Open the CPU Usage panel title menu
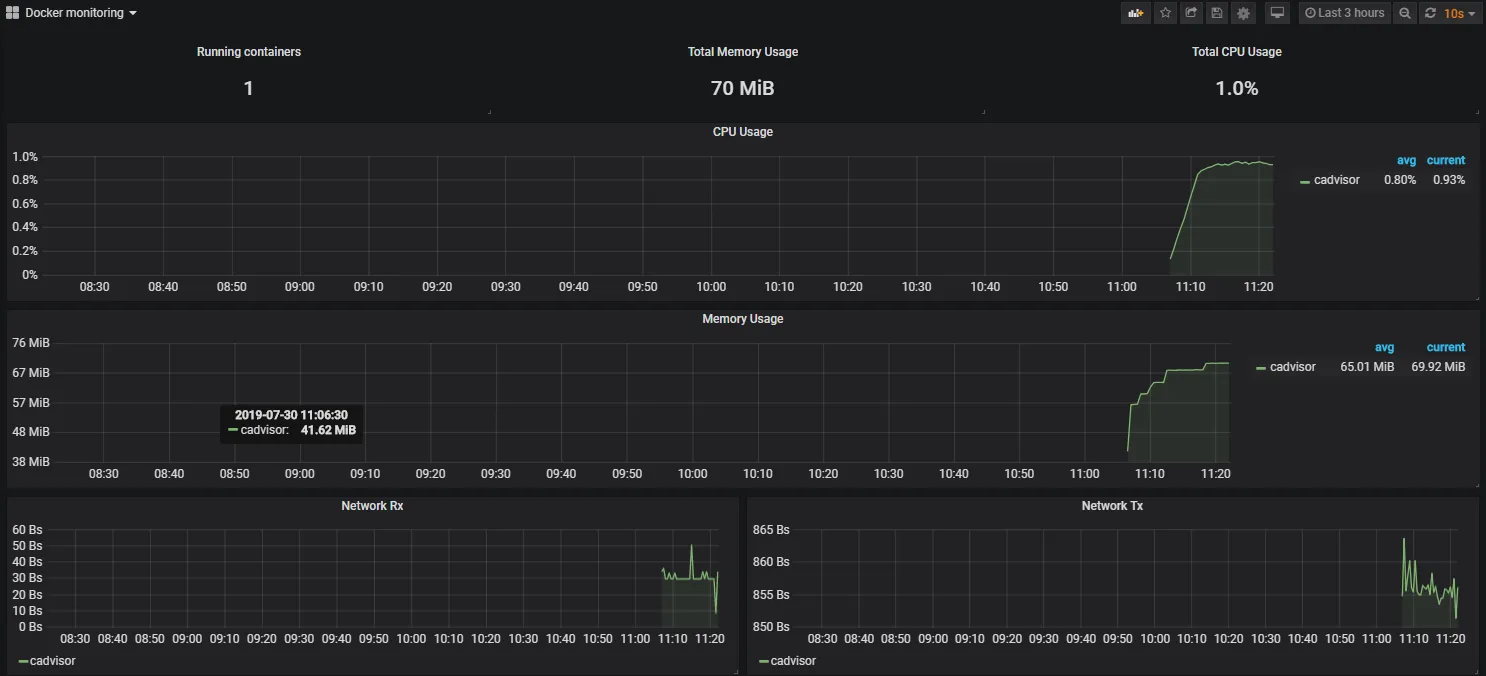Image resolution: width=1486 pixels, height=676 pixels. pos(742,132)
